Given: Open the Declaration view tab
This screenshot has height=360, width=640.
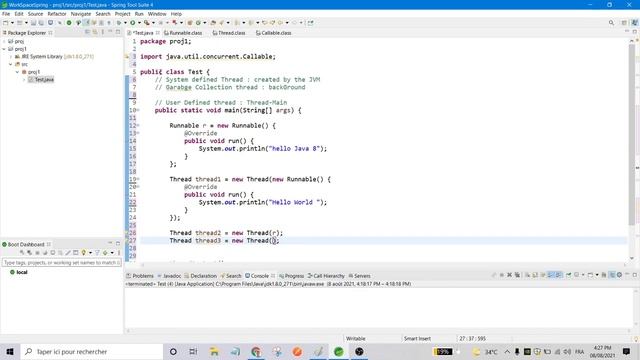Looking at the screenshot, I should (200, 276).
